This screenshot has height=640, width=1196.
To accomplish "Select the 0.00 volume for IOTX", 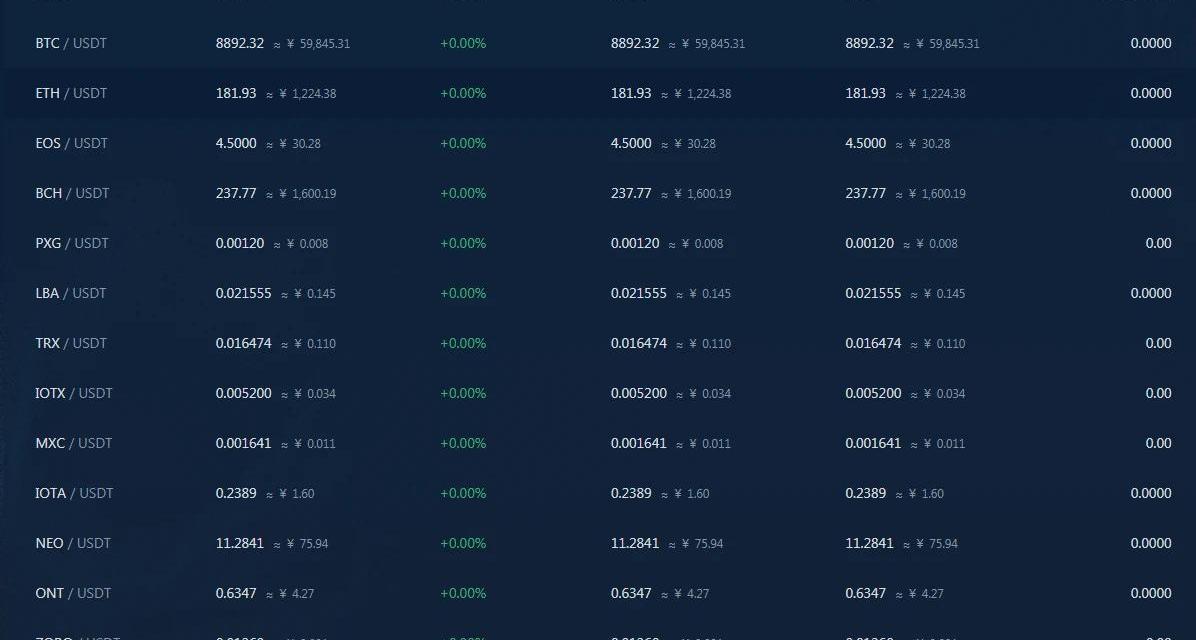I will click(1159, 394).
